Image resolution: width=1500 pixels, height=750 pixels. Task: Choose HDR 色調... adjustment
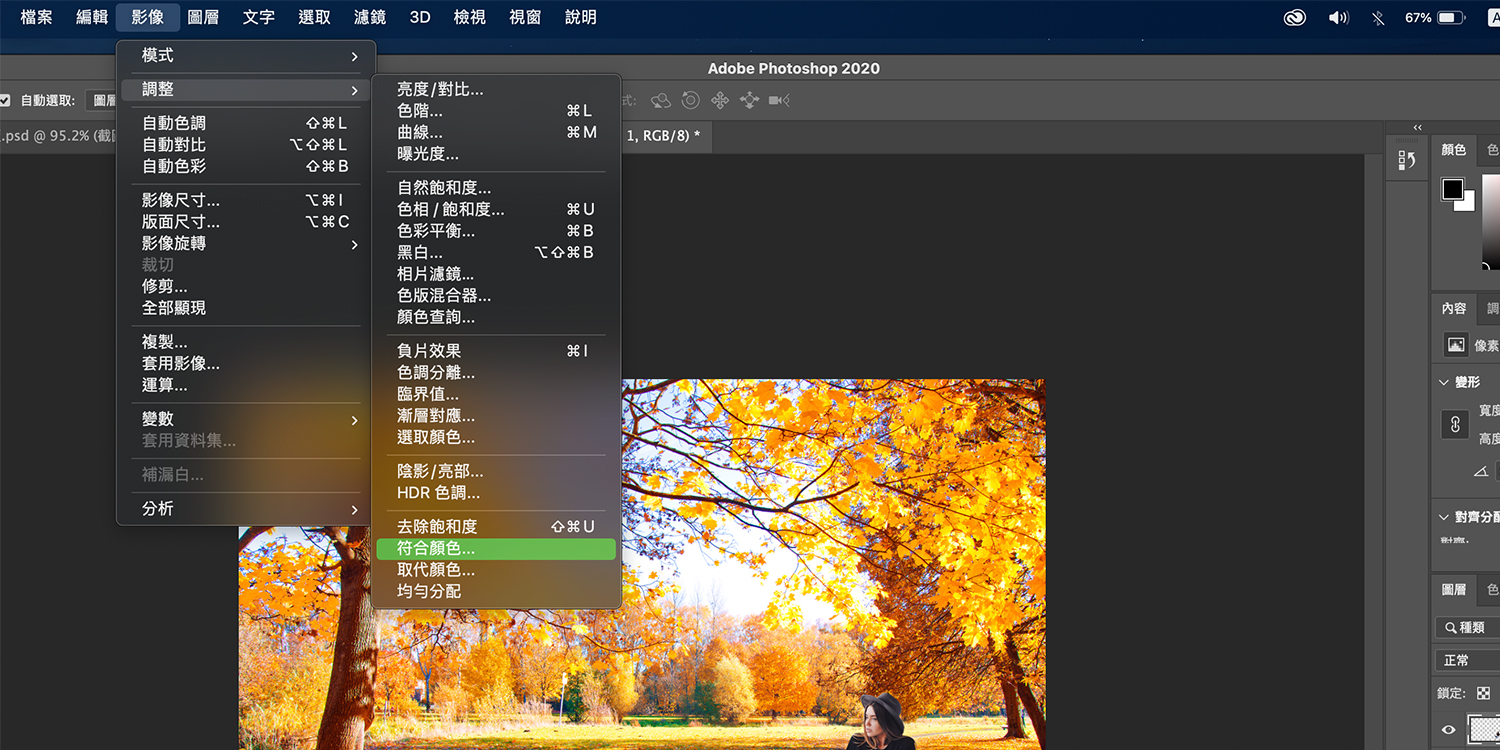click(496, 493)
